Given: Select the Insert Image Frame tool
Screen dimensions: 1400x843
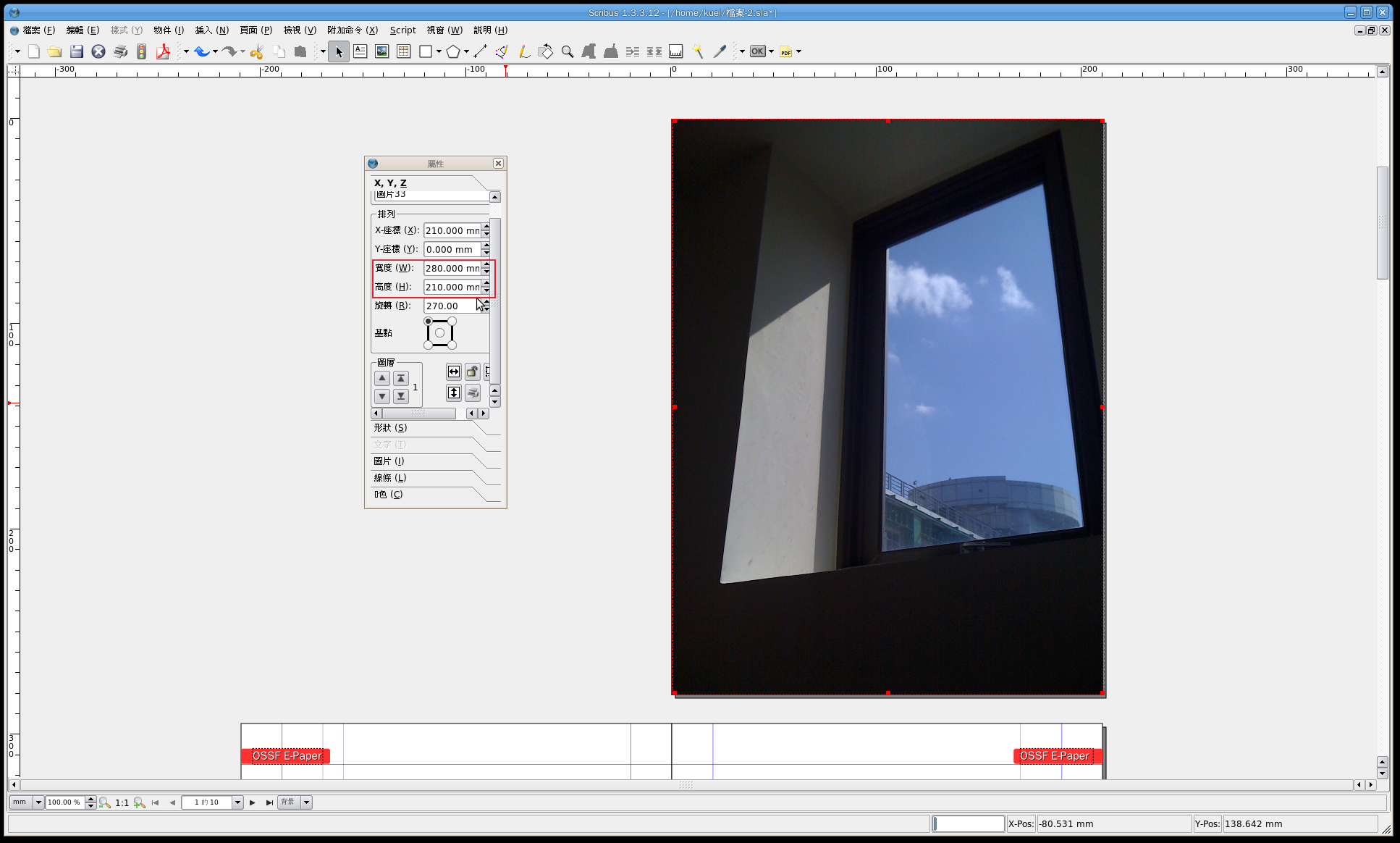Looking at the screenshot, I should coord(381,51).
